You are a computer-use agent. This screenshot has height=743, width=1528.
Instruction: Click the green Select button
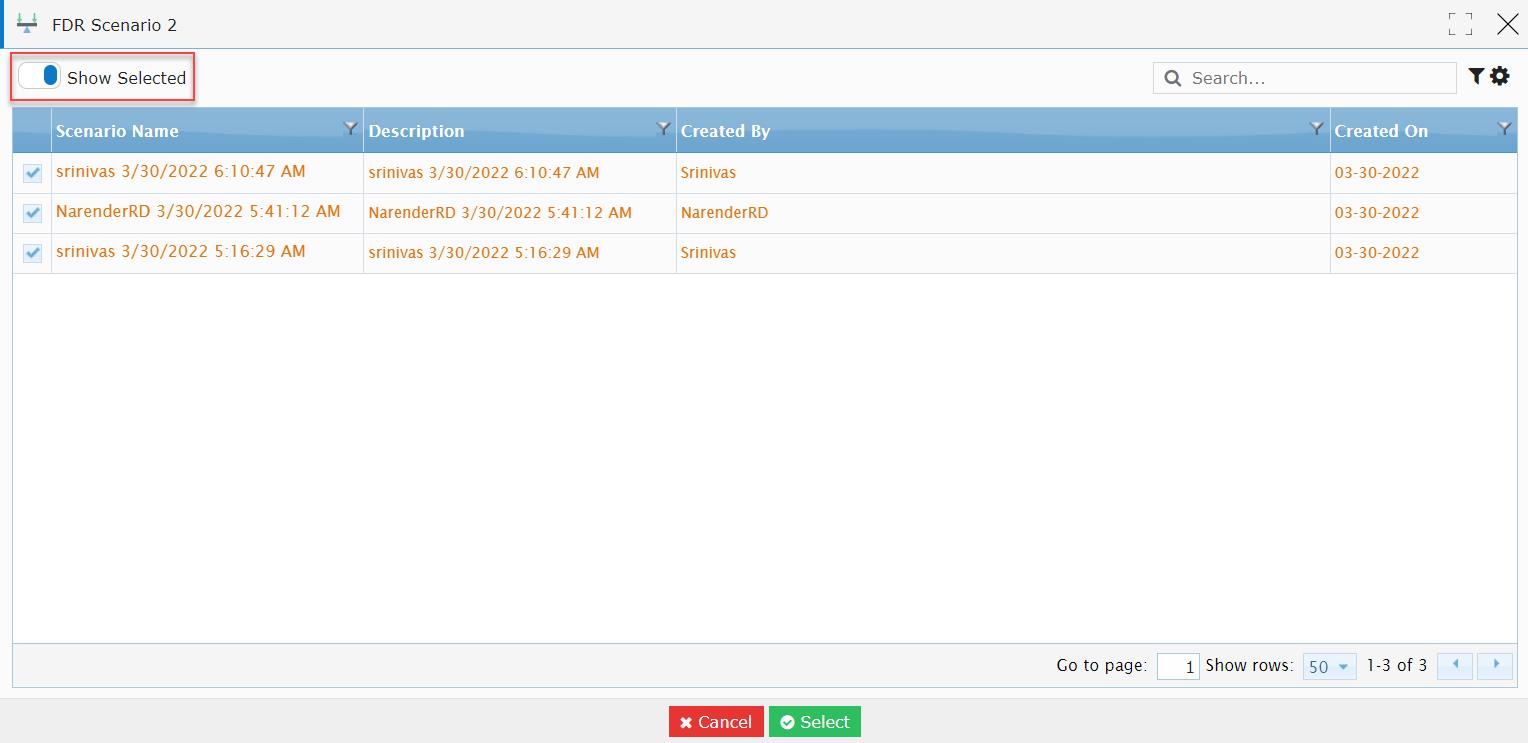pyautogui.click(x=815, y=722)
